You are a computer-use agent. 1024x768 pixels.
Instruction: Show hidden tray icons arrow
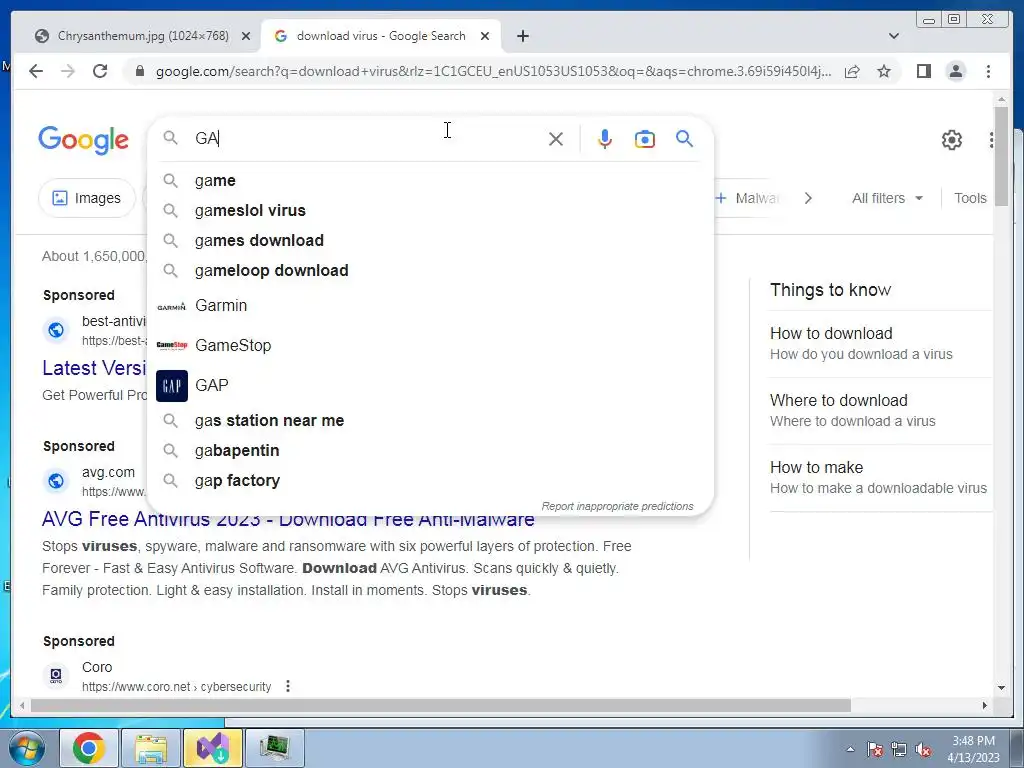coord(850,750)
